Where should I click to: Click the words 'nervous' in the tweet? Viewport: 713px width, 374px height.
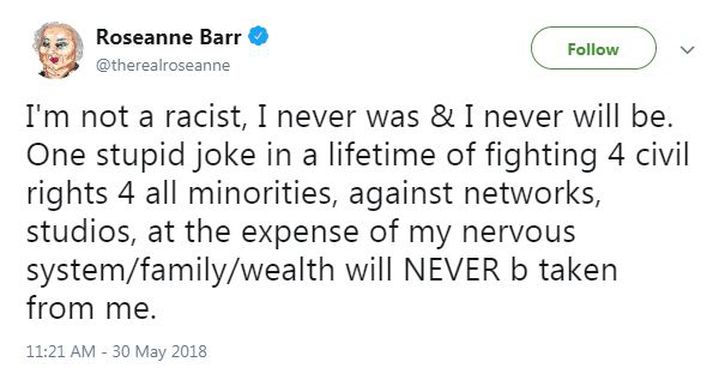pyautogui.click(x=518, y=233)
